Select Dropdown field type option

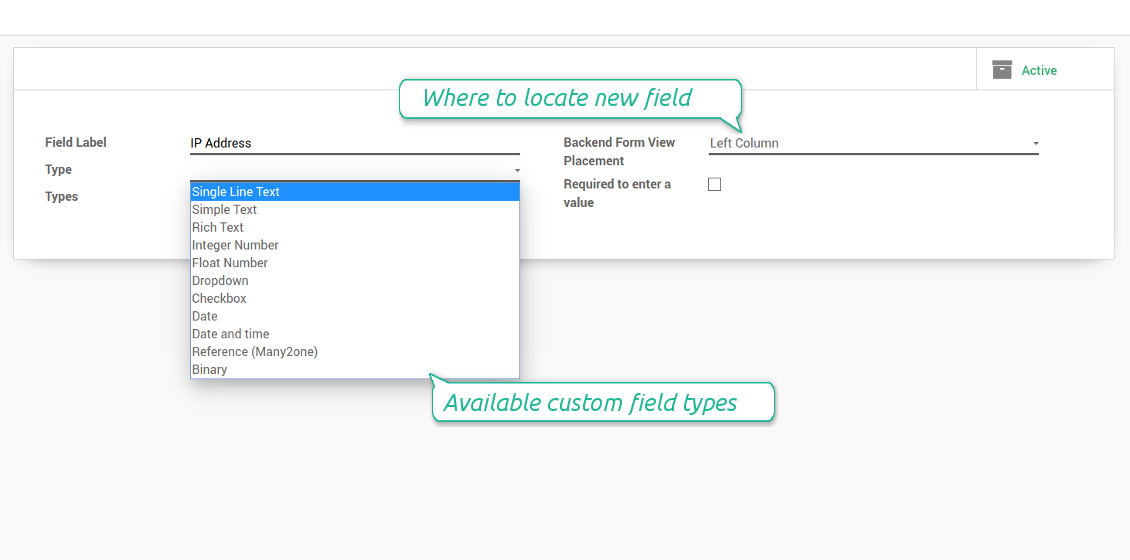pyautogui.click(x=355, y=280)
